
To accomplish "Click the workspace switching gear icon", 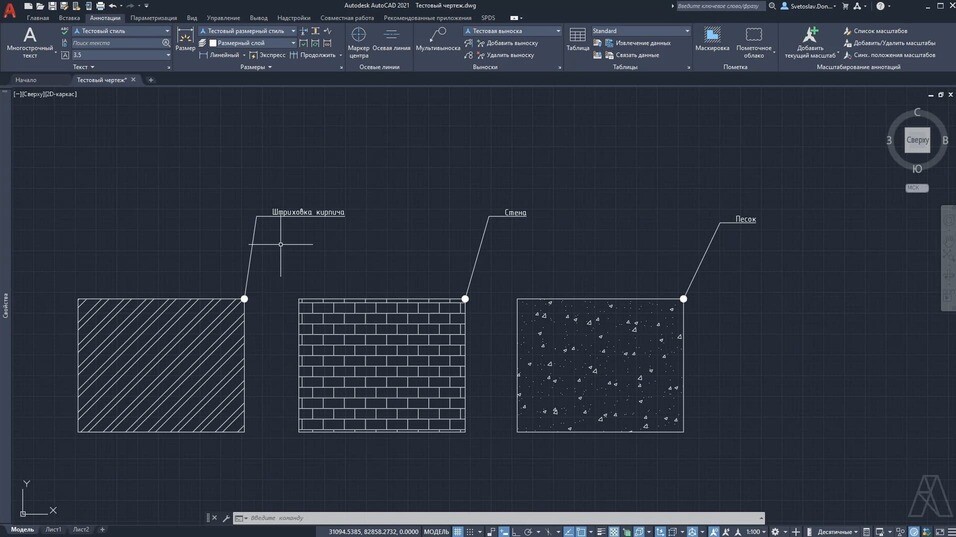I will [776, 532].
